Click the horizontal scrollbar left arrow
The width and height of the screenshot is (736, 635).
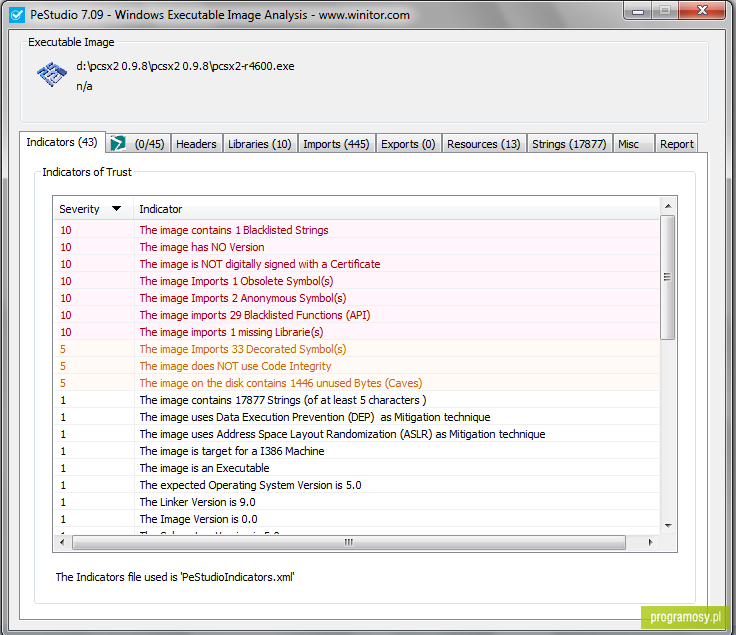pyautogui.click(x=62, y=543)
